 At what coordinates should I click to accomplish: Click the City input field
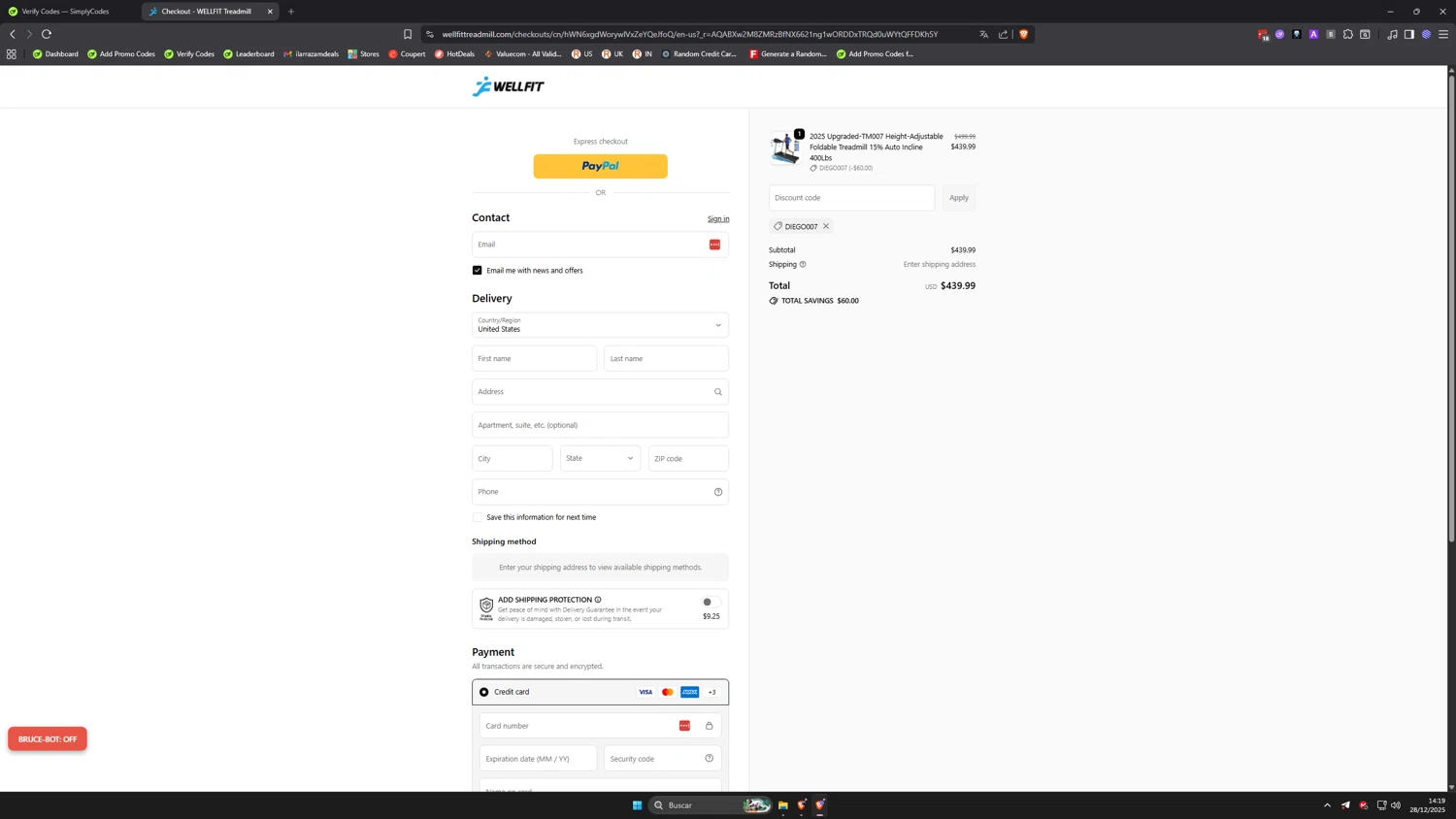pos(512,458)
